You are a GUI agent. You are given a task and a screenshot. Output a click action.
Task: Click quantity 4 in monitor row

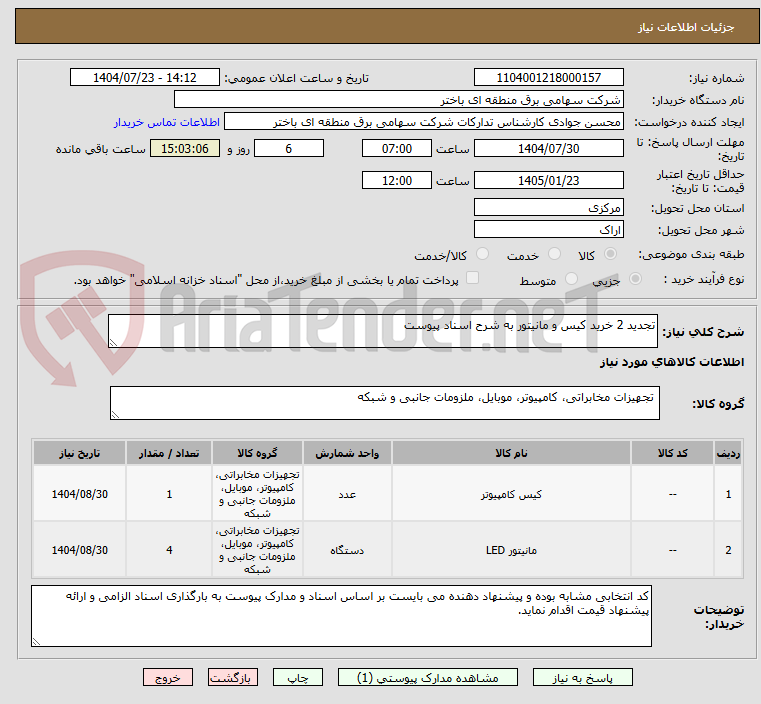coord(169,550)
